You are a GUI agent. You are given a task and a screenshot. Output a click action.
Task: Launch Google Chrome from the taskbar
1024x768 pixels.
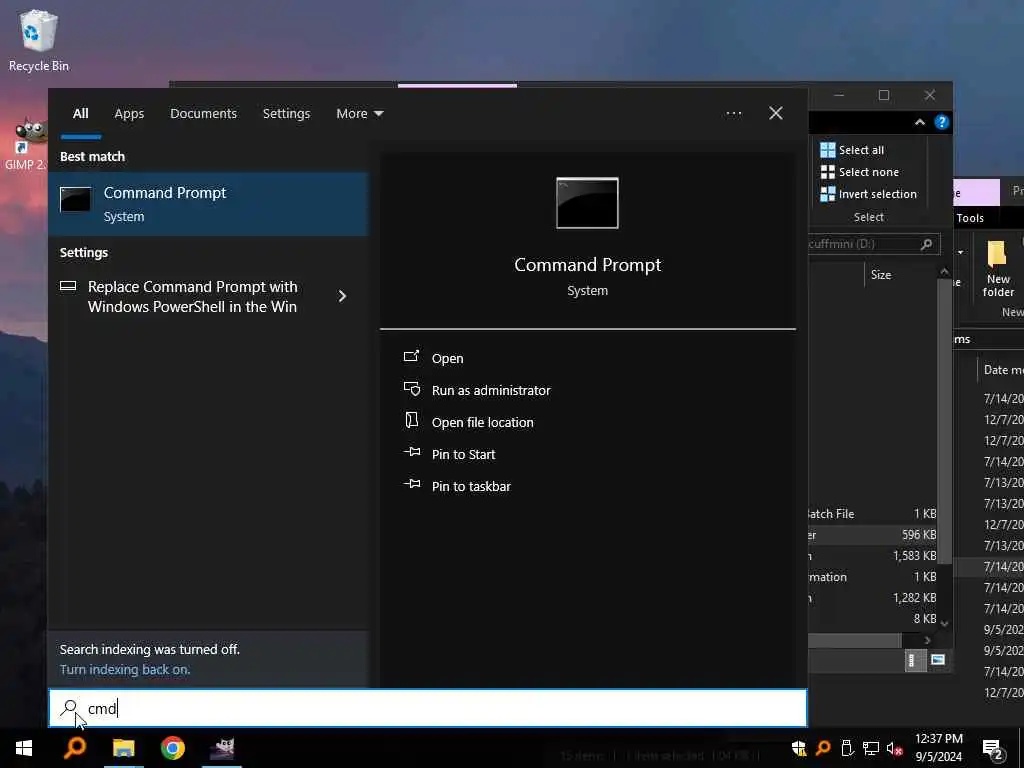click(172, 748)
